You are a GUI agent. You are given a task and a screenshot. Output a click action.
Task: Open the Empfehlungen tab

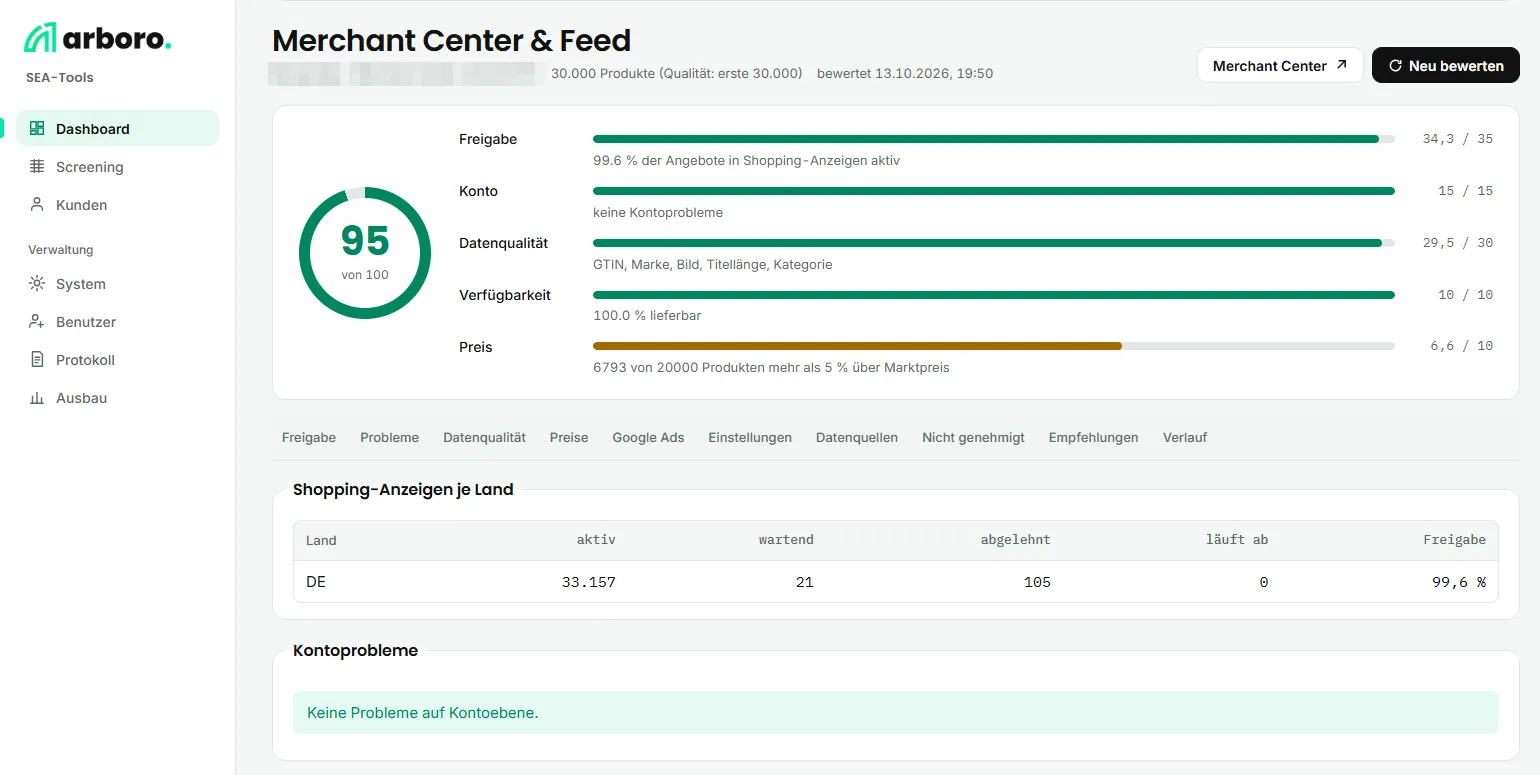tap(1093, 437)
